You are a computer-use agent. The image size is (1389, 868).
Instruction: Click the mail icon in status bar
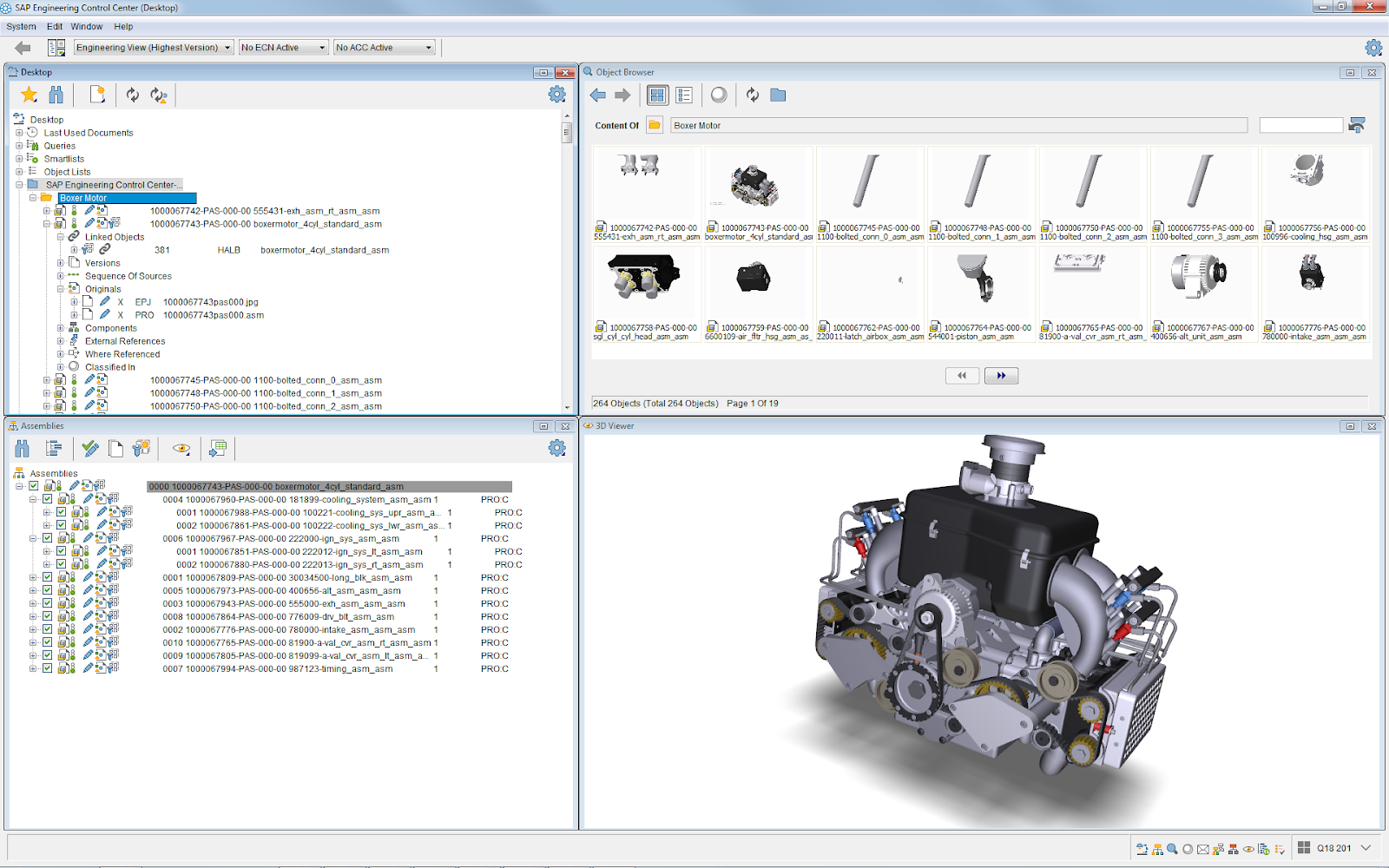point(1203,849)
